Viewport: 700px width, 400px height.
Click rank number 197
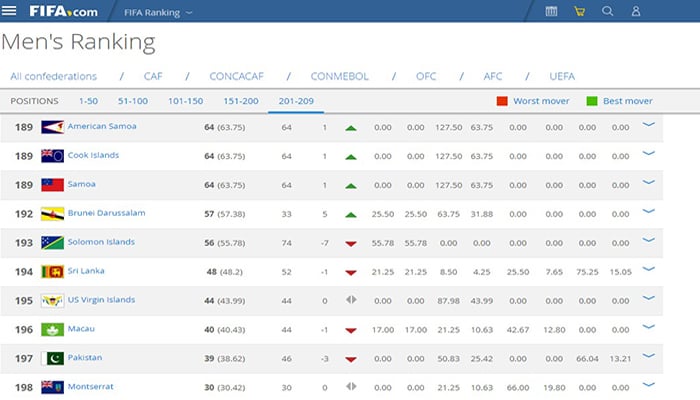[x=24, y=358]
